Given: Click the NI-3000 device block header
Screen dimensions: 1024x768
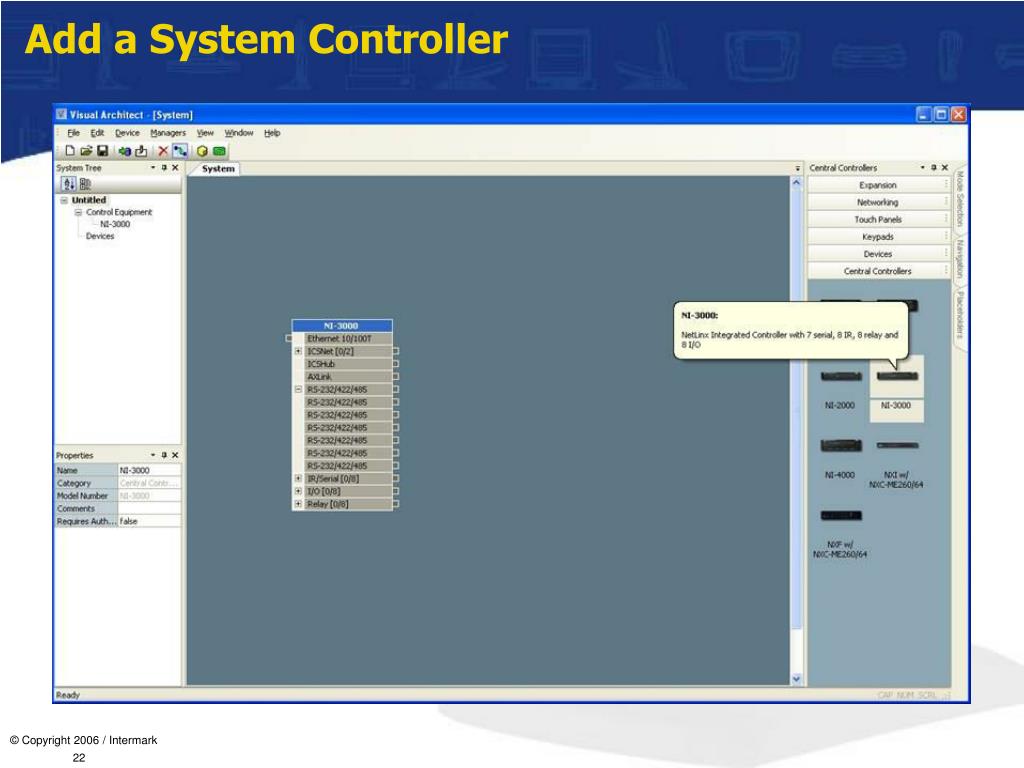Looking at the screenshot, I should [x=342, y=325].
